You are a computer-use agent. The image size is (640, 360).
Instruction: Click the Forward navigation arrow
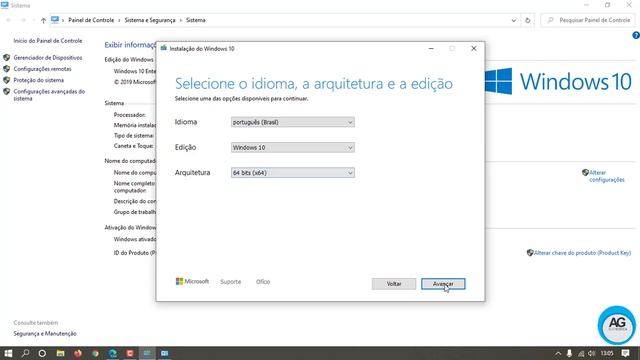coord(23,20)
